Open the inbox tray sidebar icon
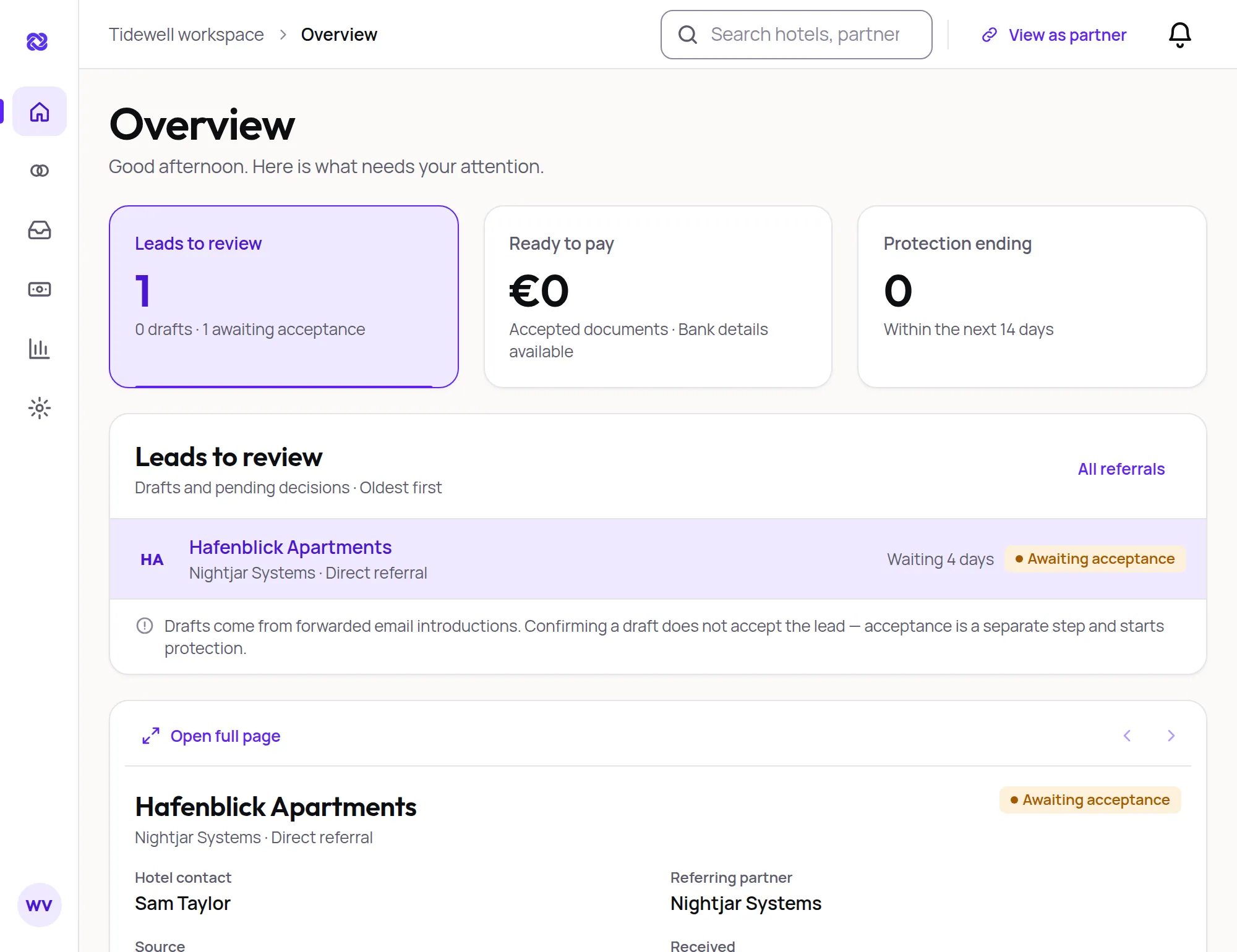The image size is (1237, 952). [x=40, y=230]
